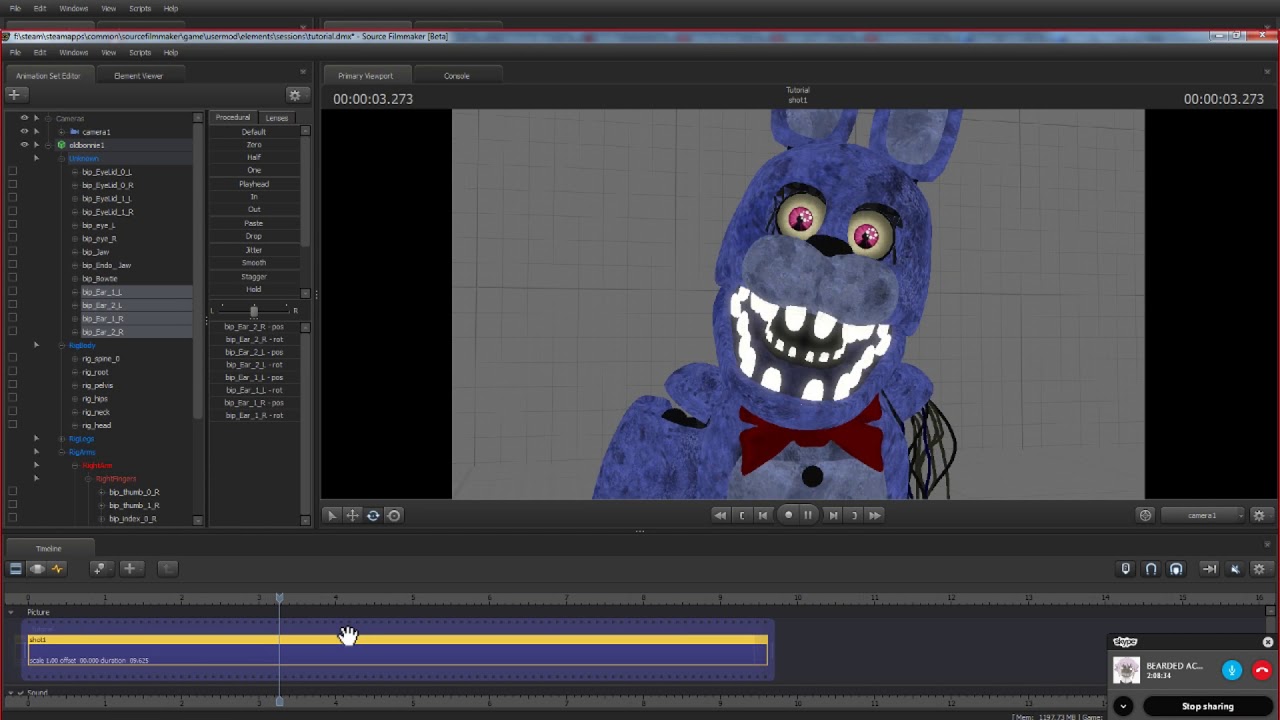Click the arrow-to-bar timeline icon
1280x720 pixels.
click(x=1209, y=569)
